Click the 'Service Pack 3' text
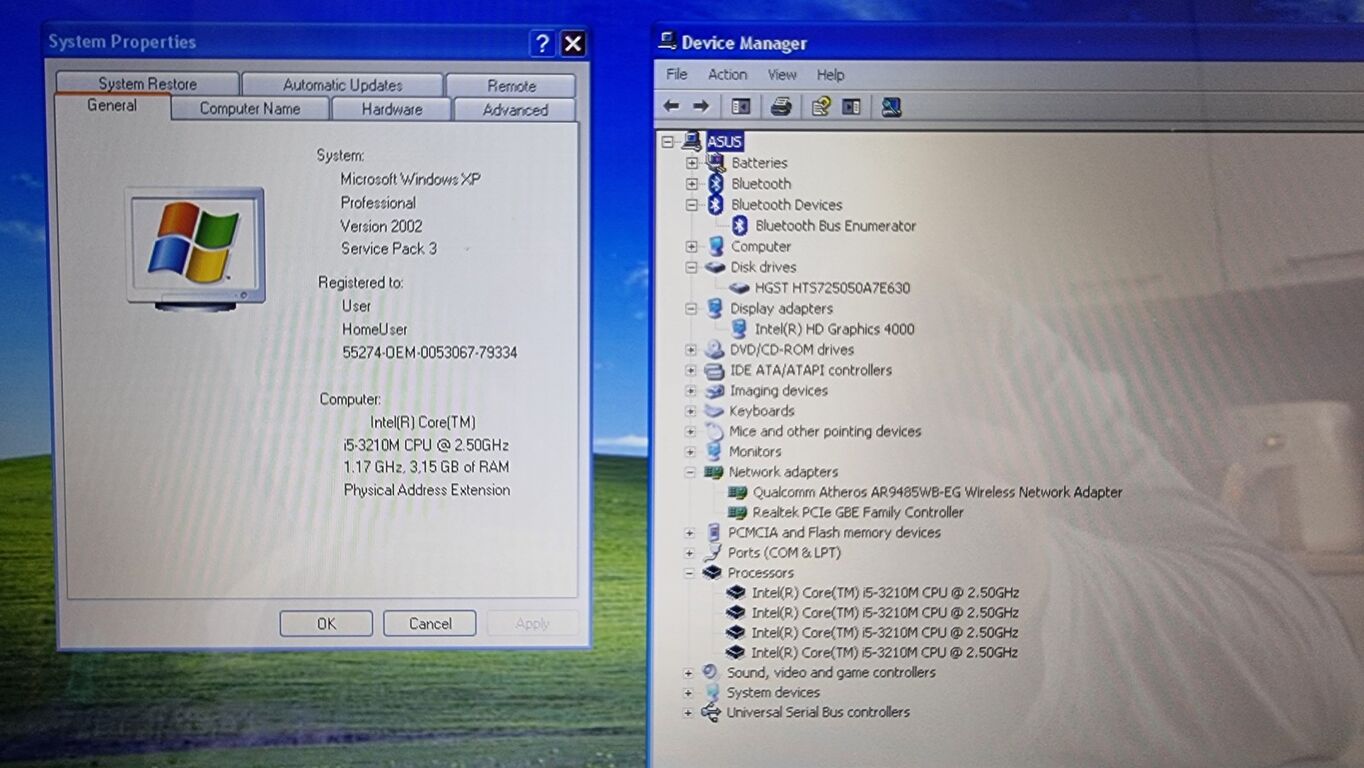 389,249
